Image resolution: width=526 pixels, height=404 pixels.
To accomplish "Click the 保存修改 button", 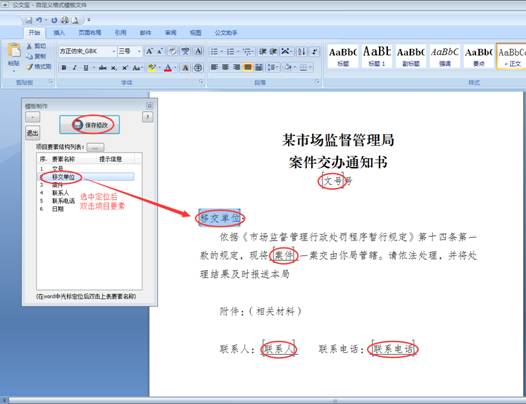I will 90,125.
